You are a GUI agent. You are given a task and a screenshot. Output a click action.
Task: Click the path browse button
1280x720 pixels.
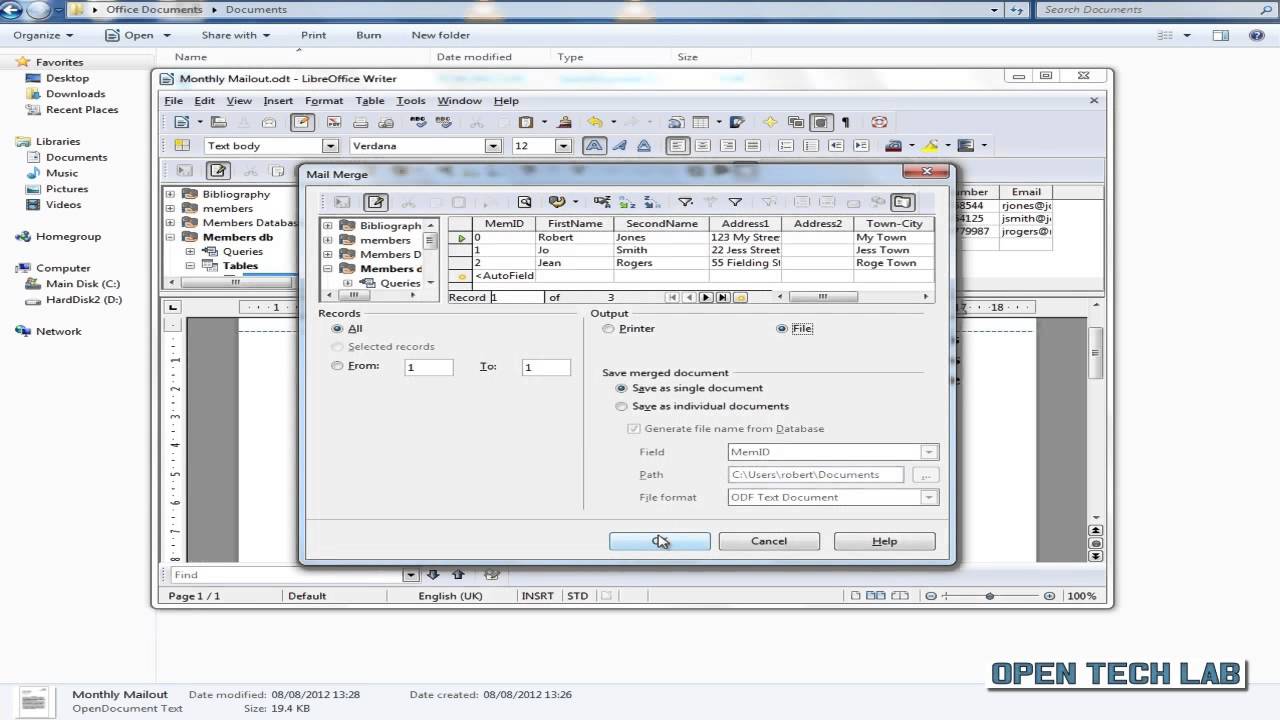point(926,475)
